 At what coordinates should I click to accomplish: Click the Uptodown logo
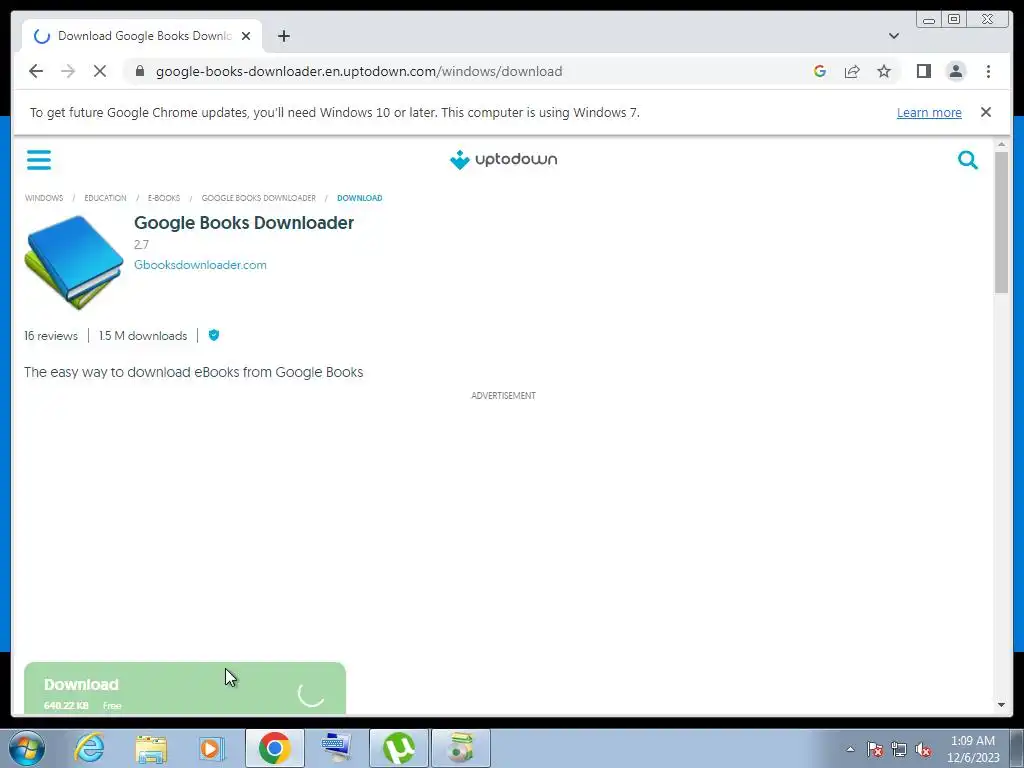point(504,159)
